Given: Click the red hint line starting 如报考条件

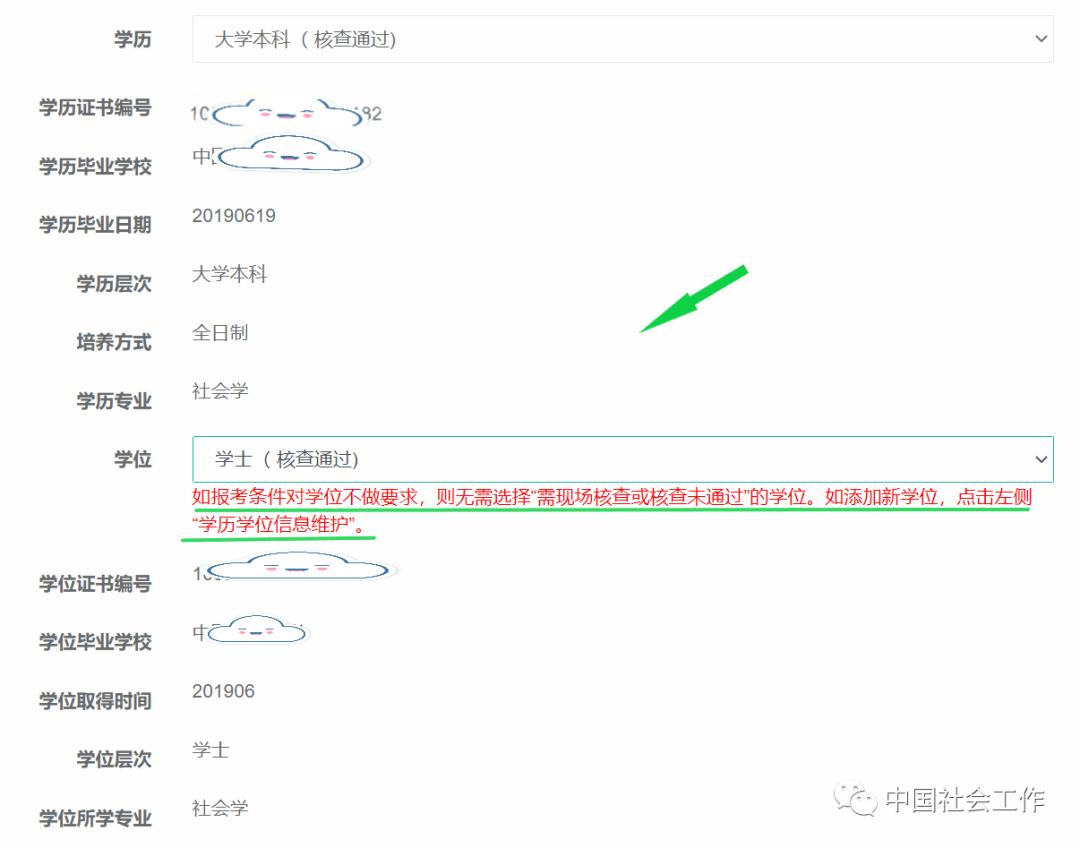Looking at the screenshot, I should tap(612, 497).
